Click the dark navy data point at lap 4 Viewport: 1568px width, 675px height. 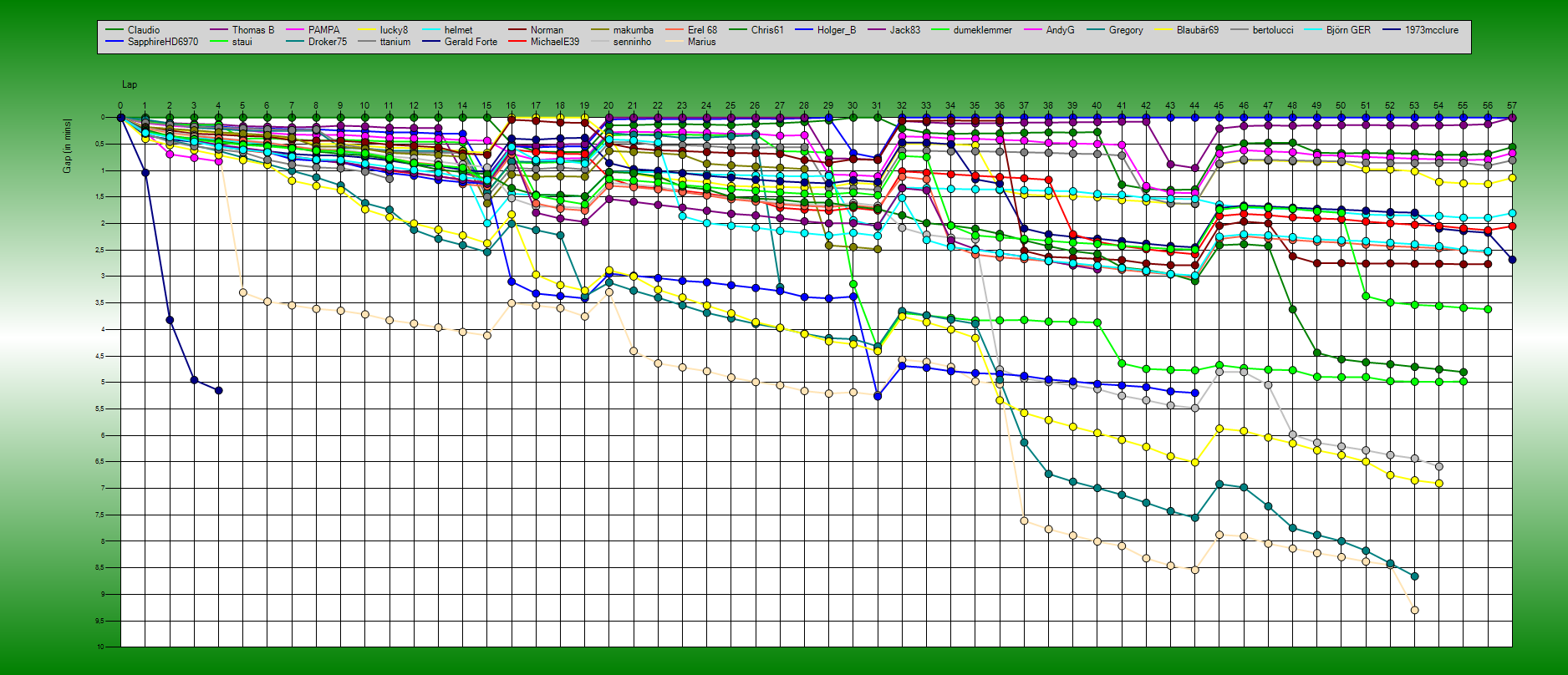pyautogui.click(x=218, y=390)
